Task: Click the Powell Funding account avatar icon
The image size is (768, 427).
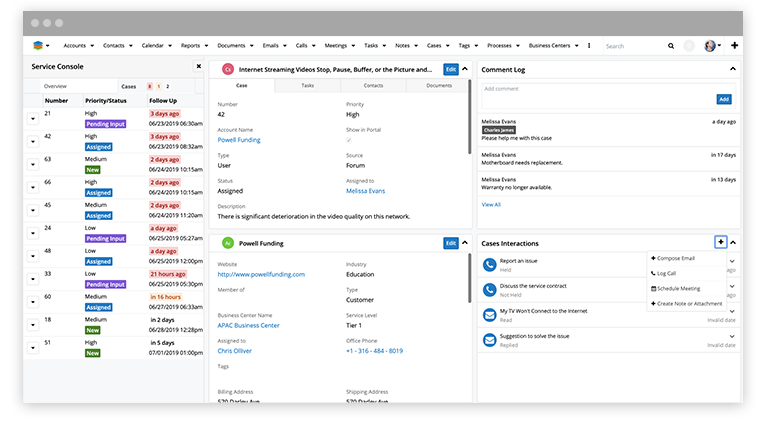Action: [x=228, y=243]
